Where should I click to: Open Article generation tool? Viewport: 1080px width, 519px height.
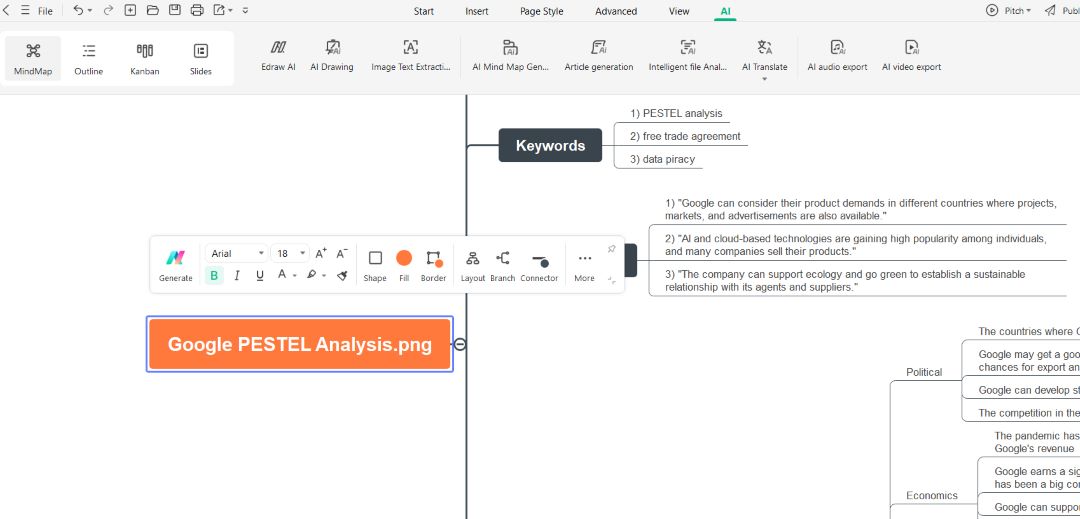[599, 55]
